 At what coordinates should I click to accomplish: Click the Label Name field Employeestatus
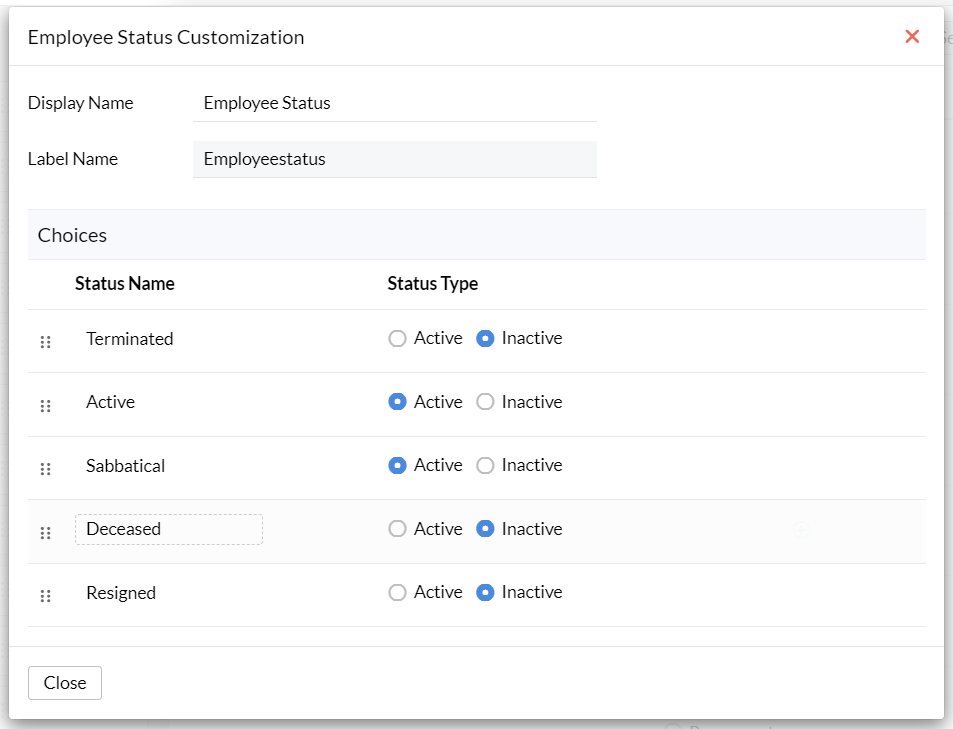click(x=394, y=159)
